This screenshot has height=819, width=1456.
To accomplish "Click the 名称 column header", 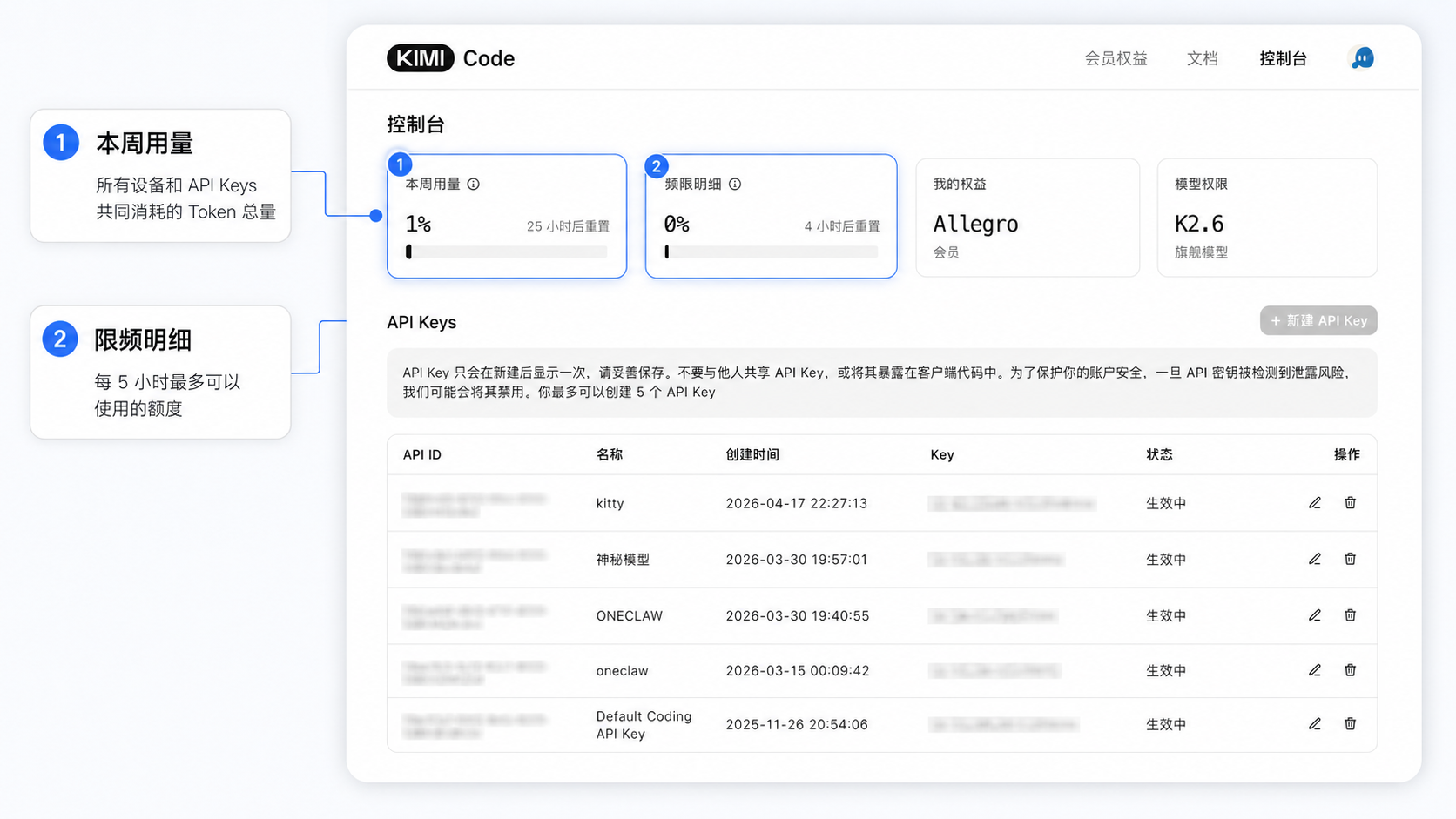I will coord(610,454).
